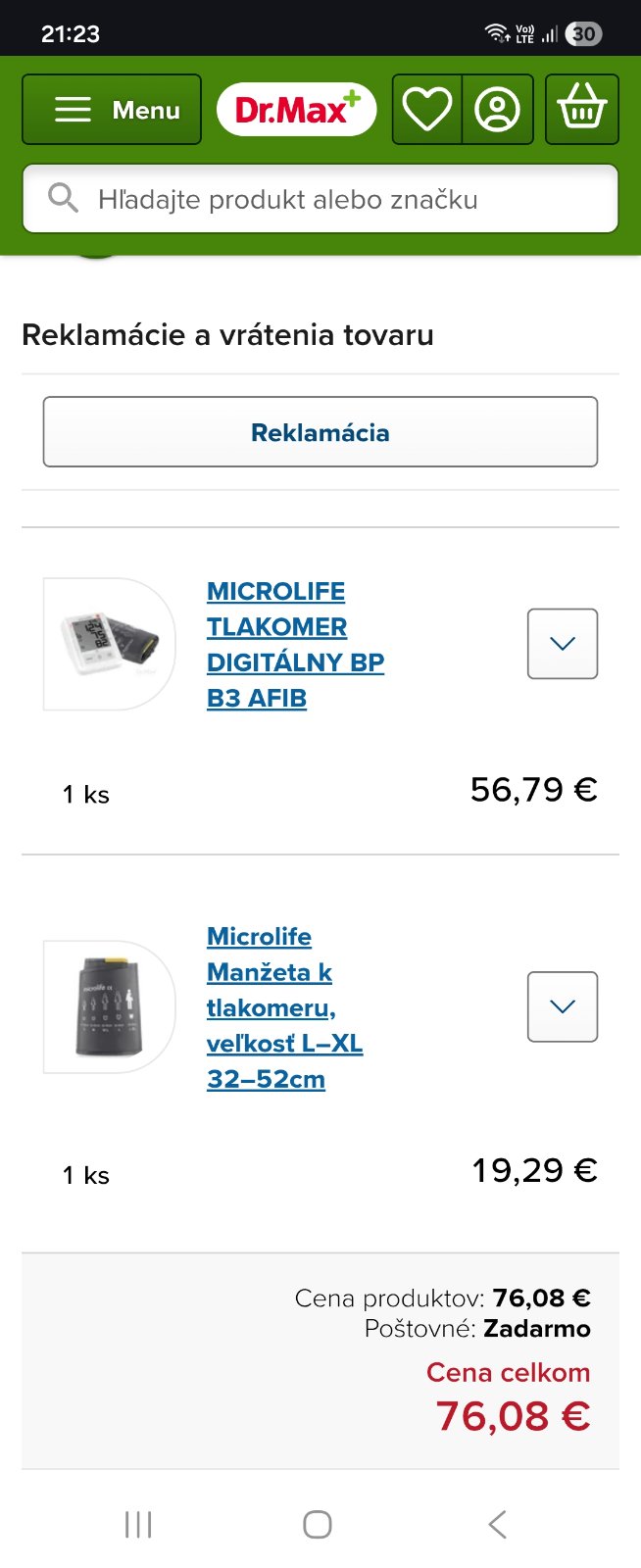Open the shopping basket

point(582,110)
